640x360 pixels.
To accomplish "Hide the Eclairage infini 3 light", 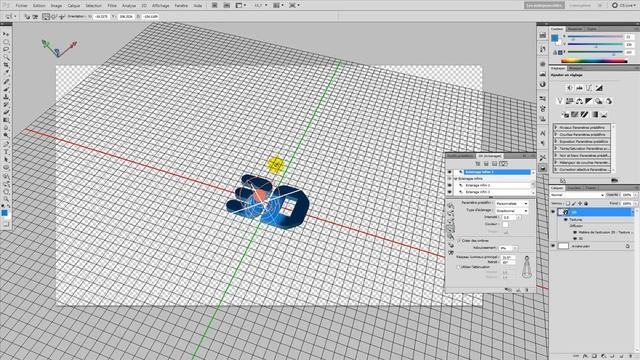I will (450, 192).
